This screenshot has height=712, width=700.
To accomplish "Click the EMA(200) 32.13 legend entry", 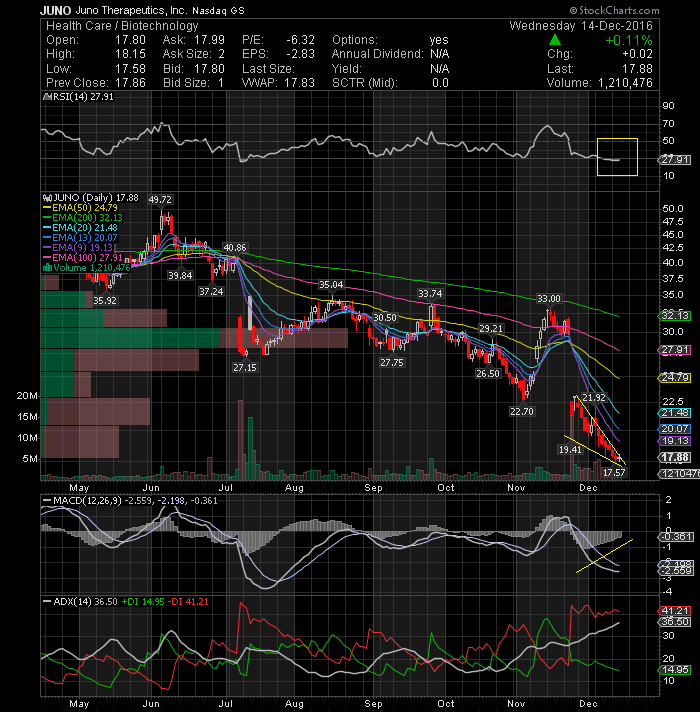I will click(83, 218).
